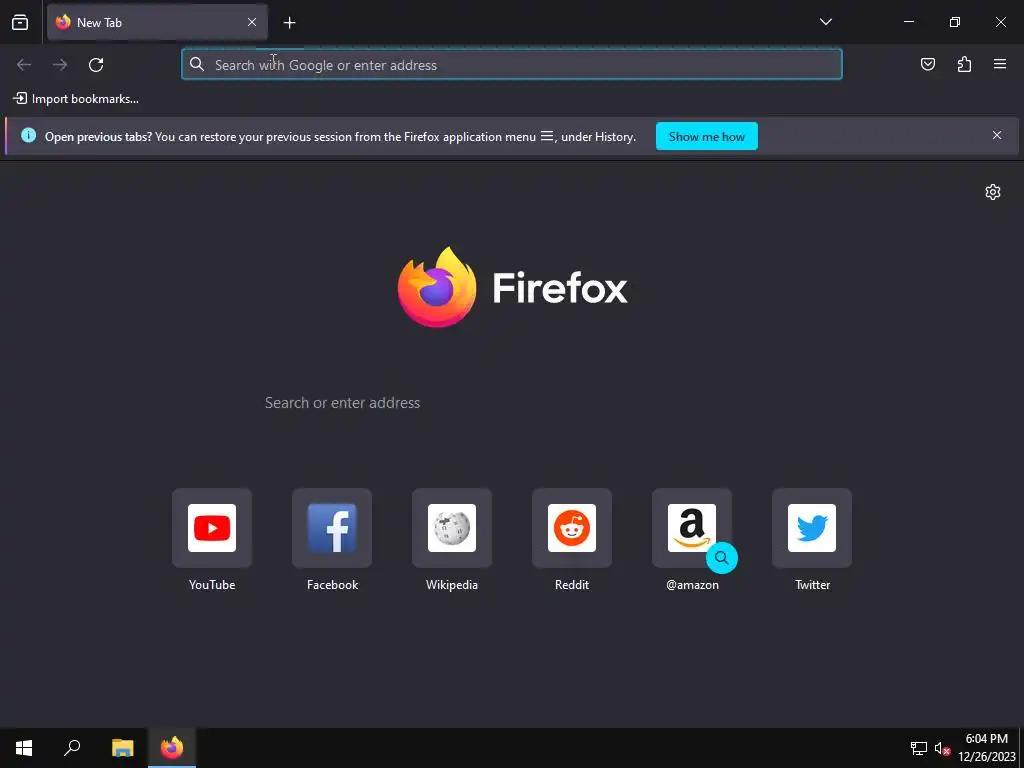Go back one page arrow
The height and width of the screenshot is (768, 1024).
24,65
